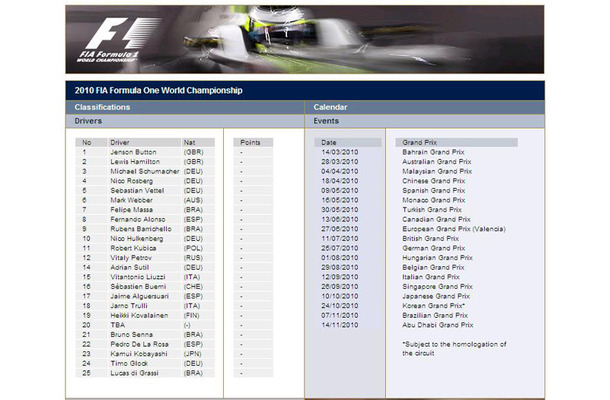Screen dimensions: 610x400
Task: Select driver Timo Glock
Action: [x=129, y=363]
